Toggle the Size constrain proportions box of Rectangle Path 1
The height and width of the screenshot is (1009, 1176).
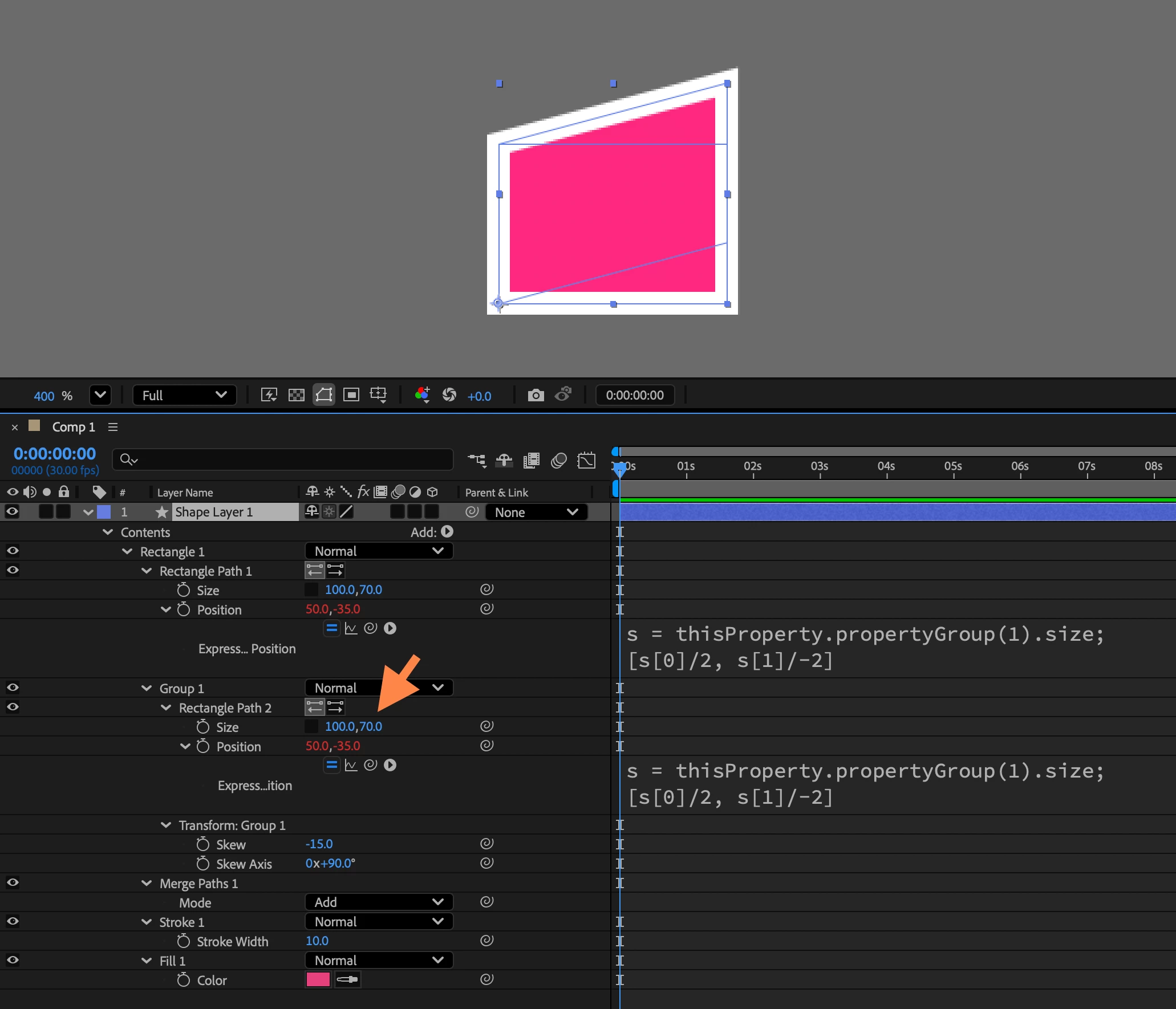311,590
